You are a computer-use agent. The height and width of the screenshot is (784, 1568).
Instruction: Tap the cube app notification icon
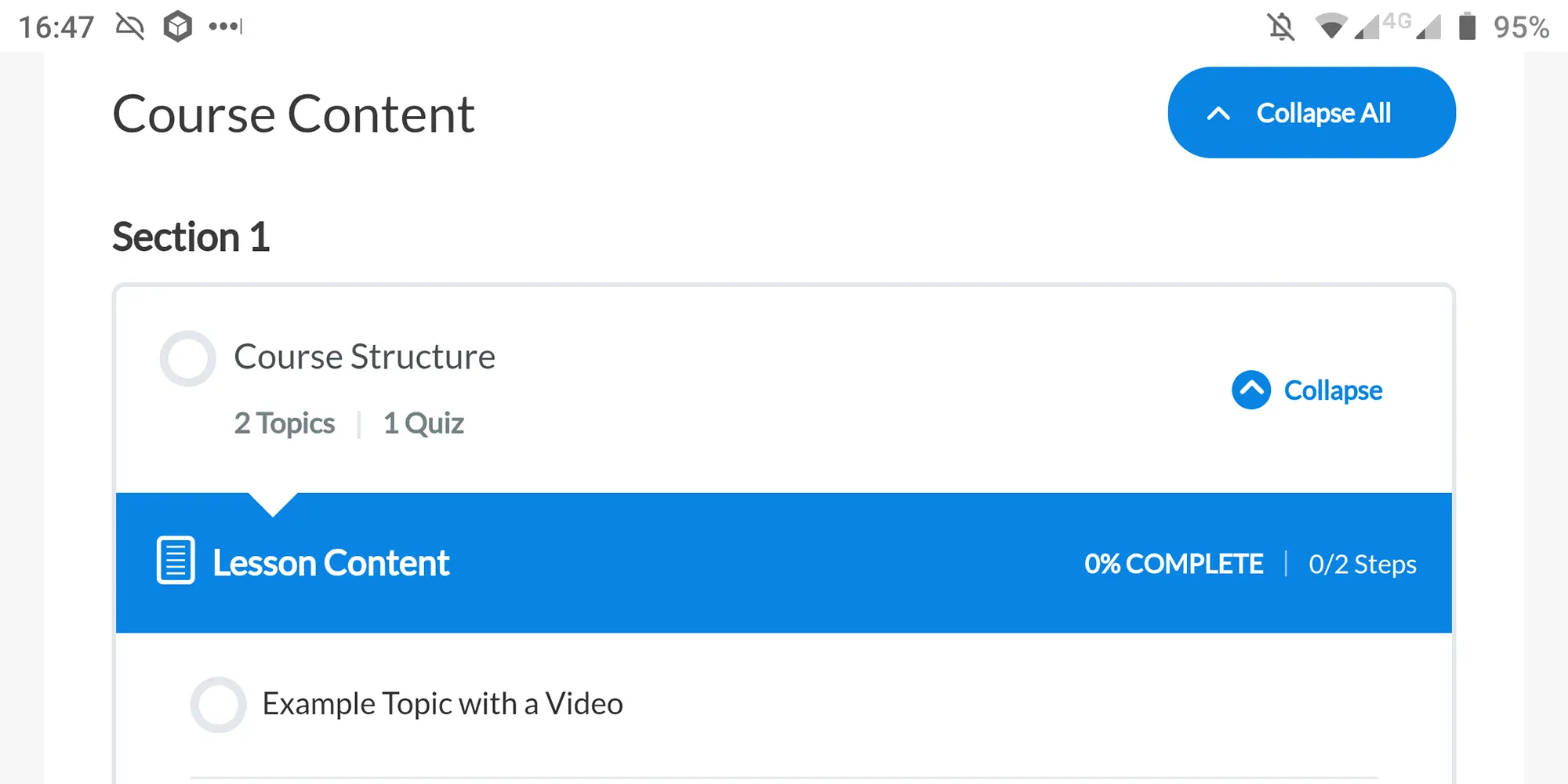tap(178, 27)
